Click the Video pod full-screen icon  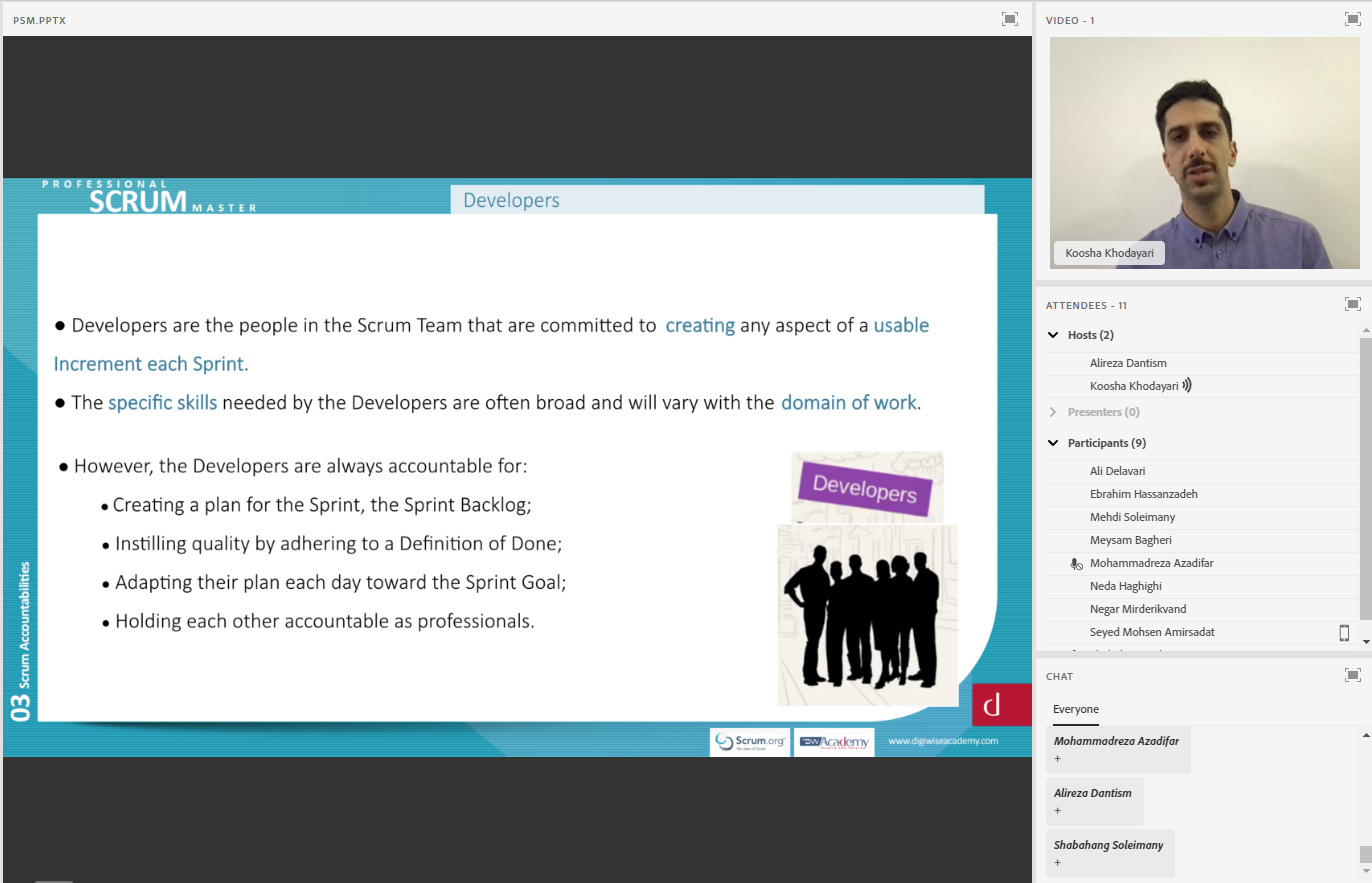pos(1352,19)
